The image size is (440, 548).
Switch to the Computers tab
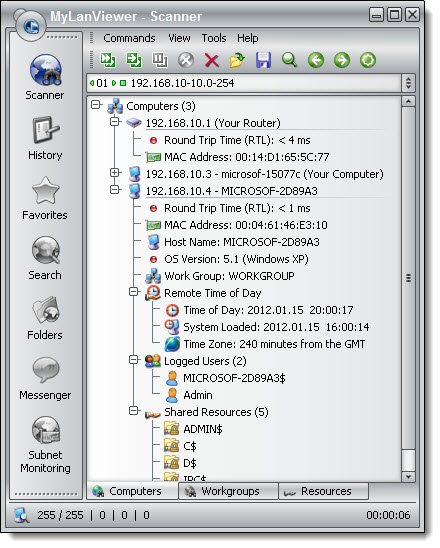point(133,491)
